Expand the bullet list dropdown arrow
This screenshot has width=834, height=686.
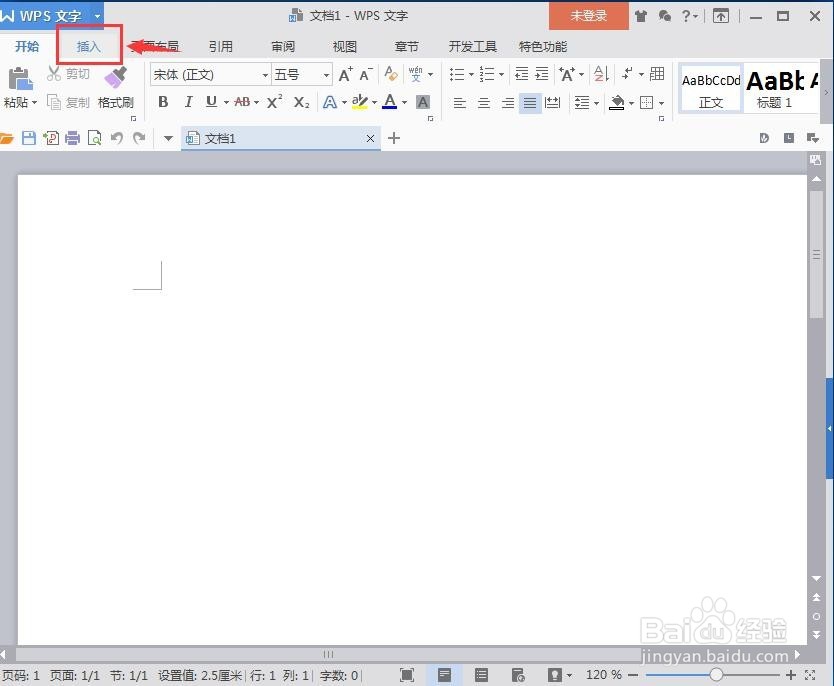coord(471,74)
